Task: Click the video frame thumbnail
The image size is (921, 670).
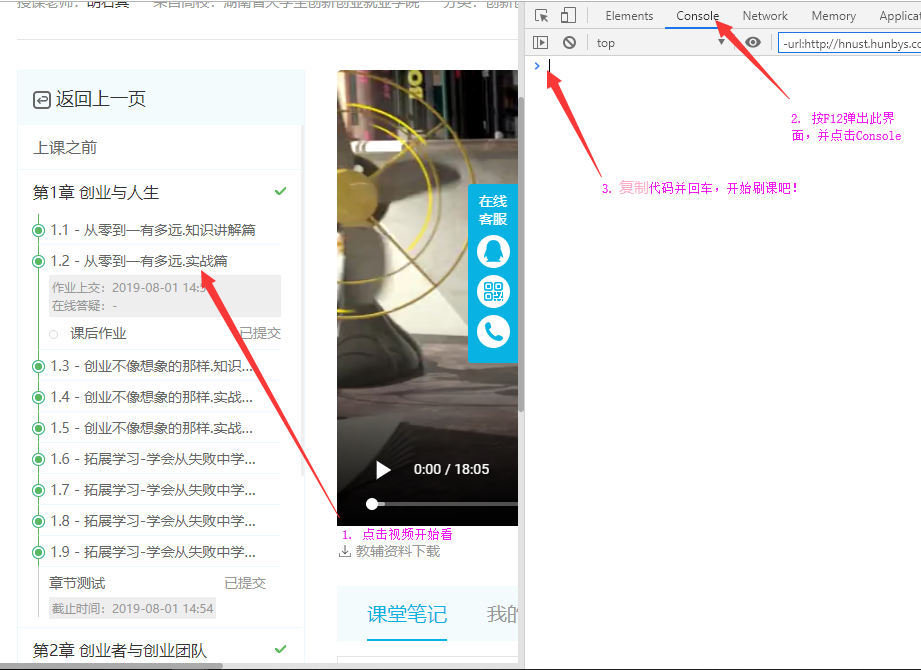Action: pos(428,297)
